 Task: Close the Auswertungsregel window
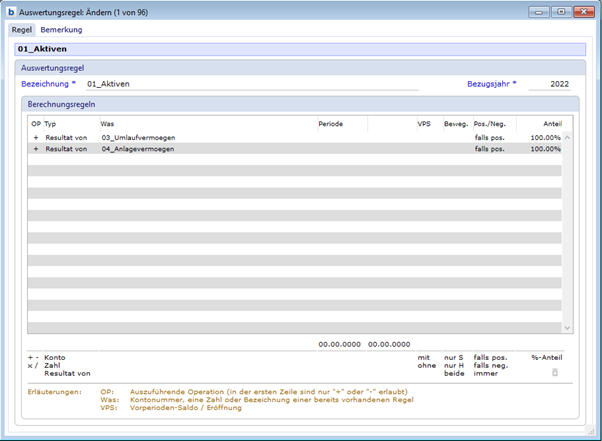coord(582,12)
